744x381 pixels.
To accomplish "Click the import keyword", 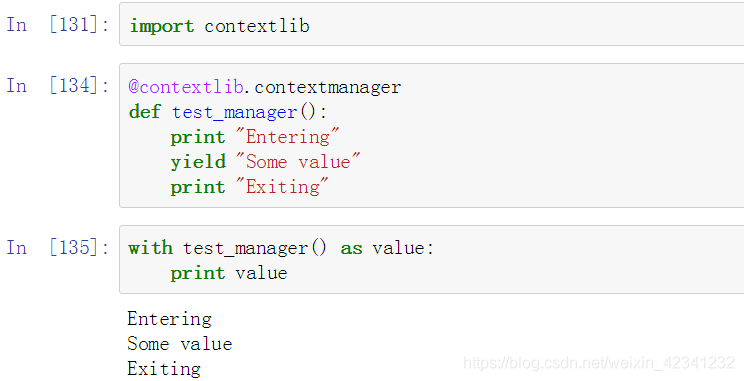I will click(162, 26).
